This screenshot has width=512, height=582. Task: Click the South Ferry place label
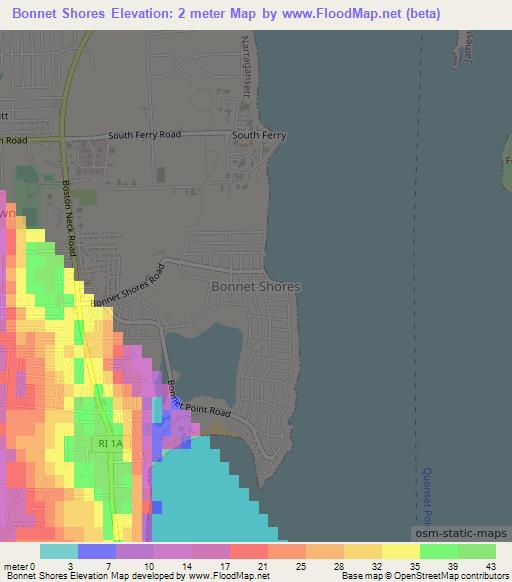pyautogui.click(x=259, y=135)
